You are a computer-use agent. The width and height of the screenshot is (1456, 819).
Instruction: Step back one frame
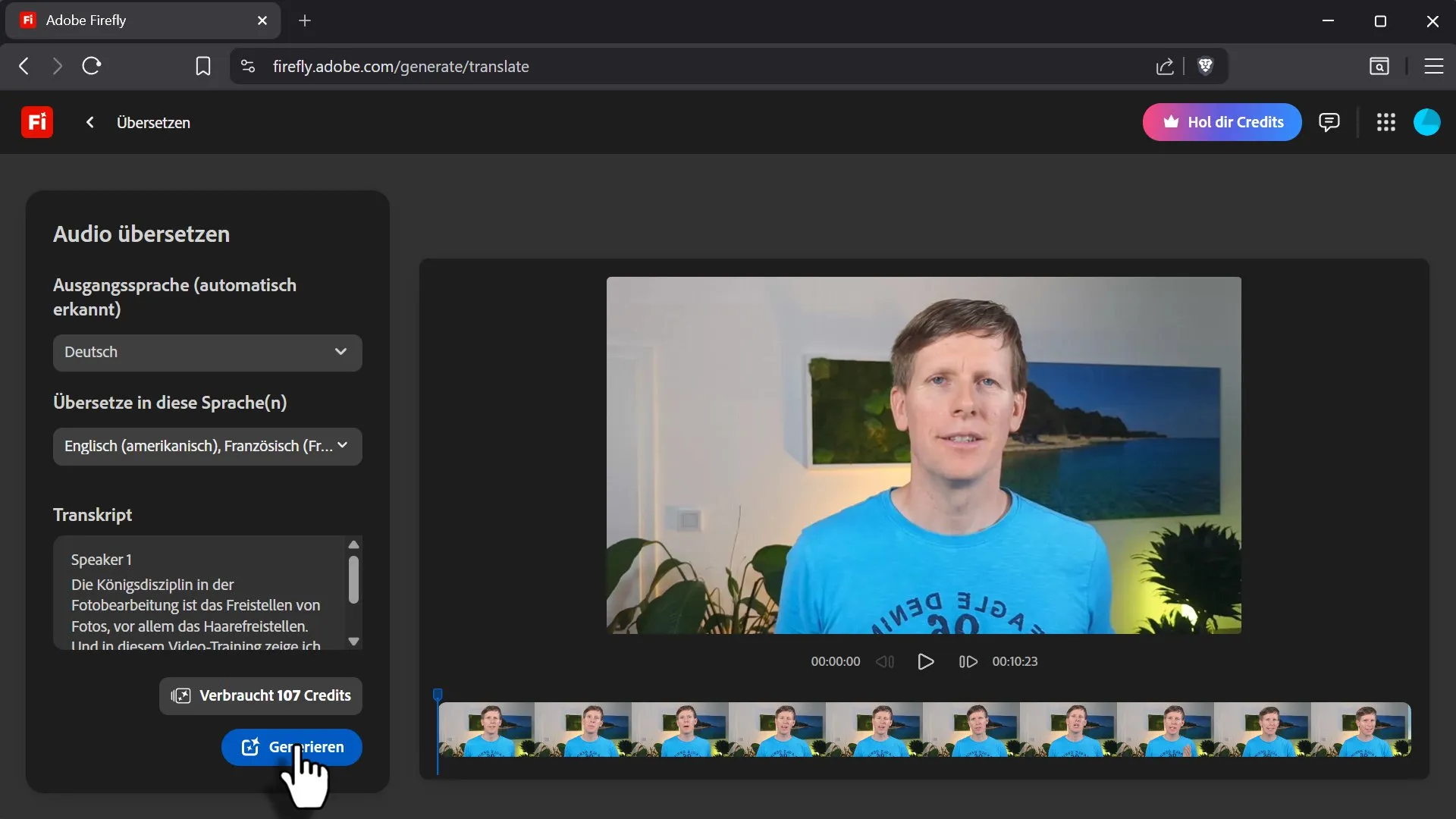coord(885,661)
